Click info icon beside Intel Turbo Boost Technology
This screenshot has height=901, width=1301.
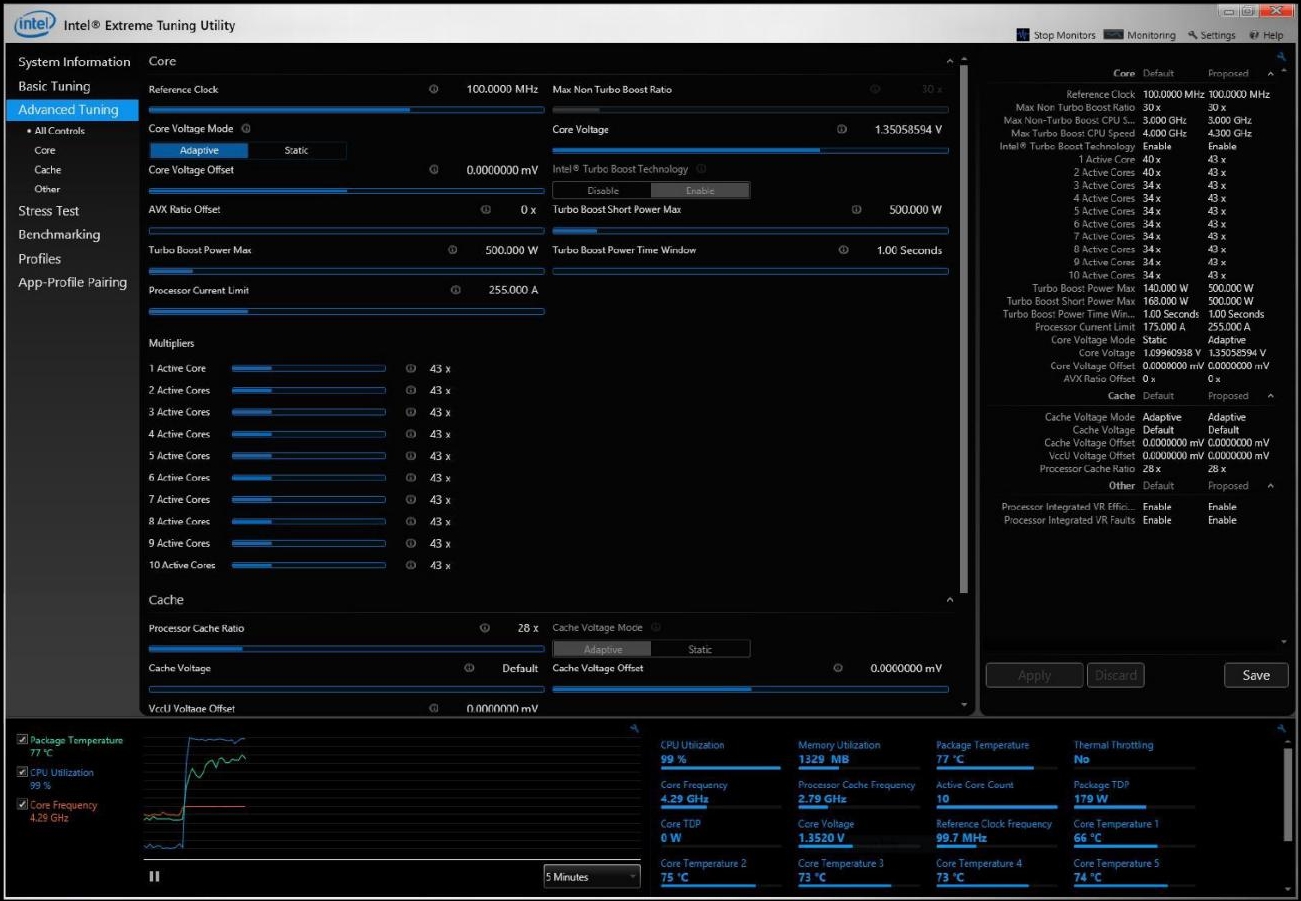point(701,169)
